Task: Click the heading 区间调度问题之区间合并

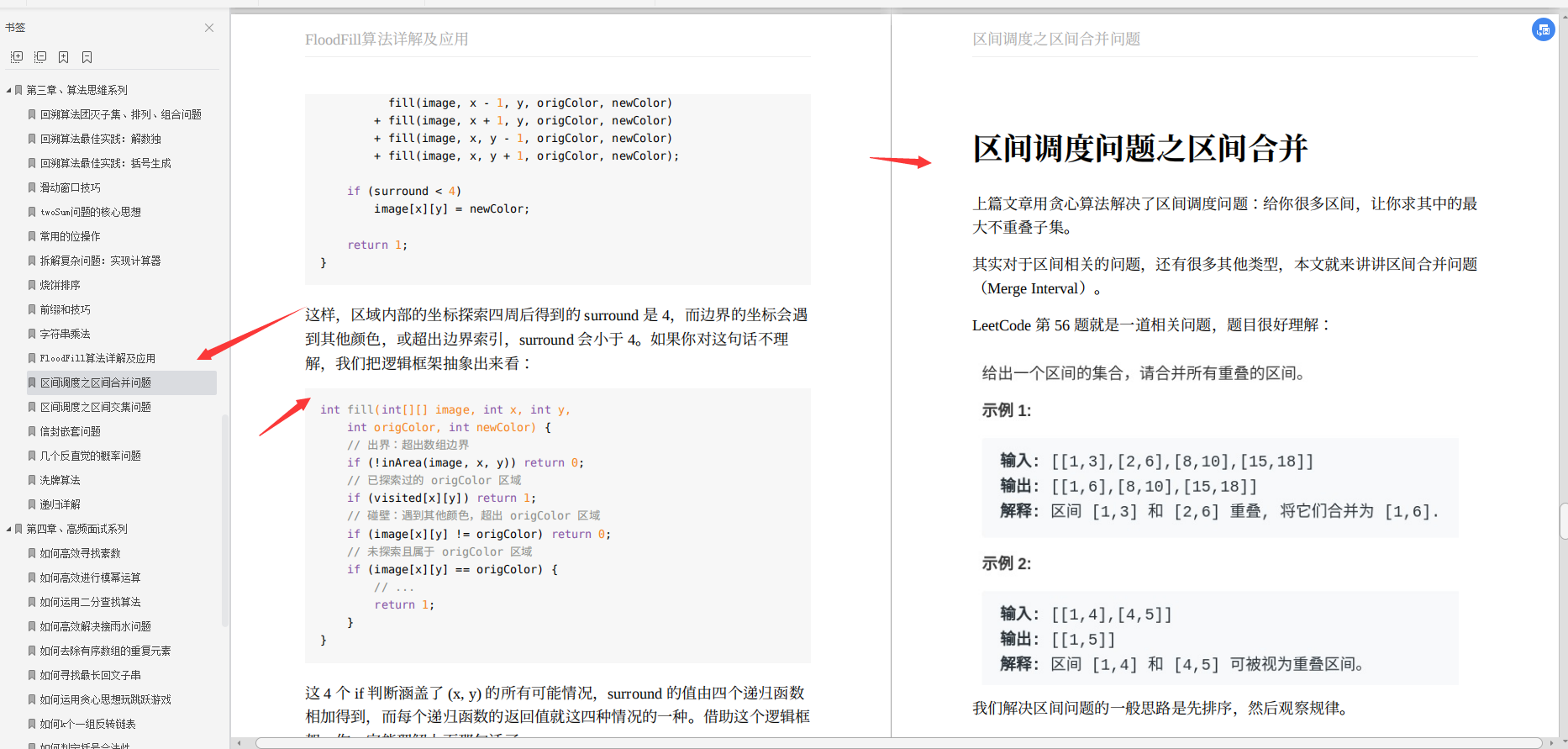Action: (1139, 149)
